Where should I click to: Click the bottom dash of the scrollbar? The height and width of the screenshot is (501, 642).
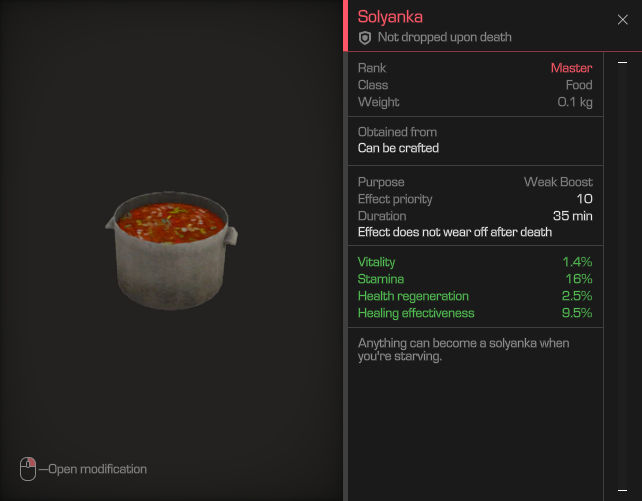pos(622,490)
